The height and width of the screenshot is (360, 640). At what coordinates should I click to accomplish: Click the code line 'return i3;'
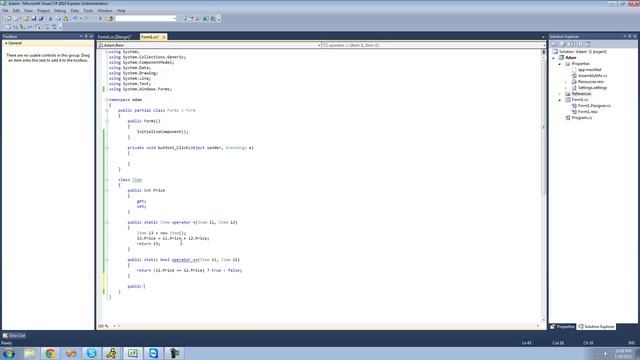tap(148, 244)
